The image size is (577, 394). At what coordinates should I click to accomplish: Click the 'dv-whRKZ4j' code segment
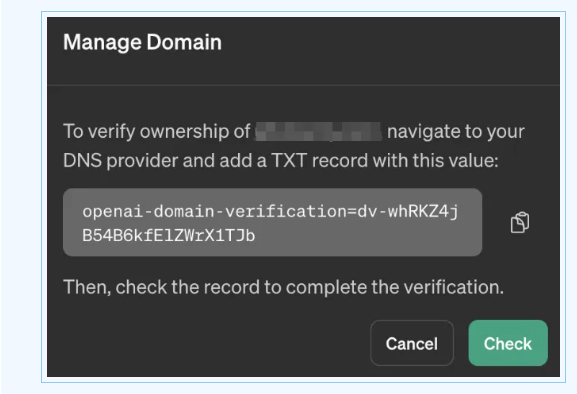click(407, 212)
